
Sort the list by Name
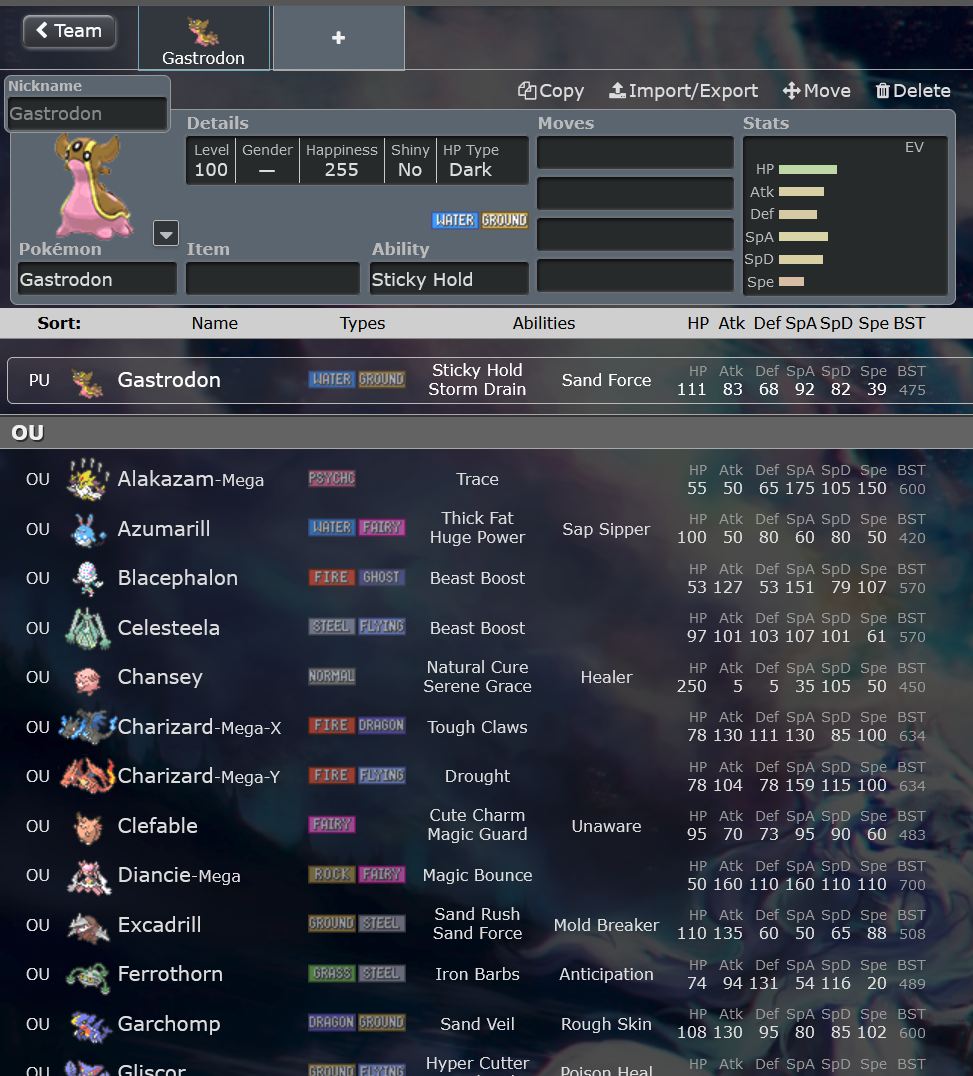[x=215, y=323]
